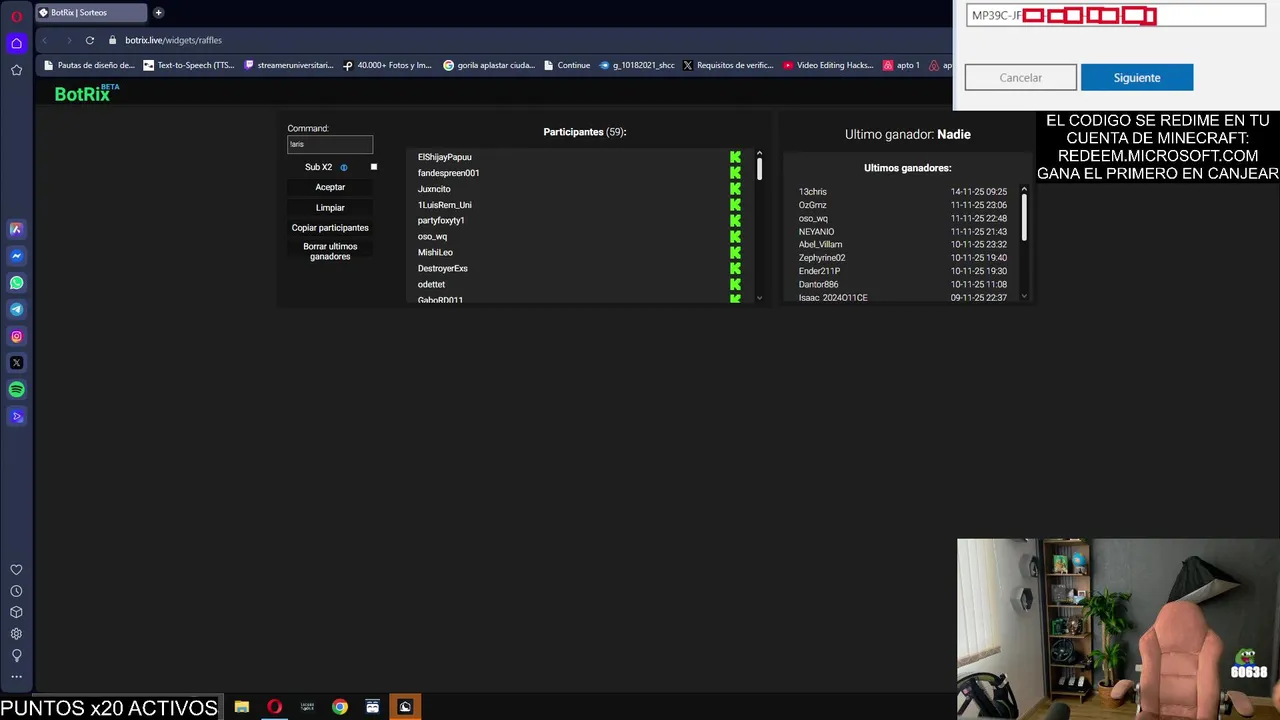This screenshot has width=1280, height=720.
Task: Open settings gear in Opera sidebar
Action: (16, 634)
